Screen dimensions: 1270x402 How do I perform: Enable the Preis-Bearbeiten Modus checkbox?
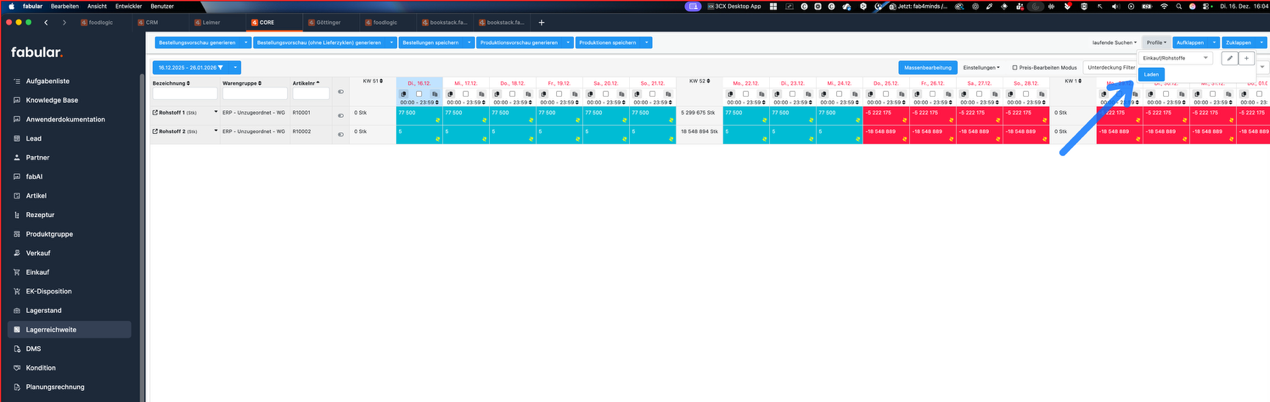(x=1014, y=68)
